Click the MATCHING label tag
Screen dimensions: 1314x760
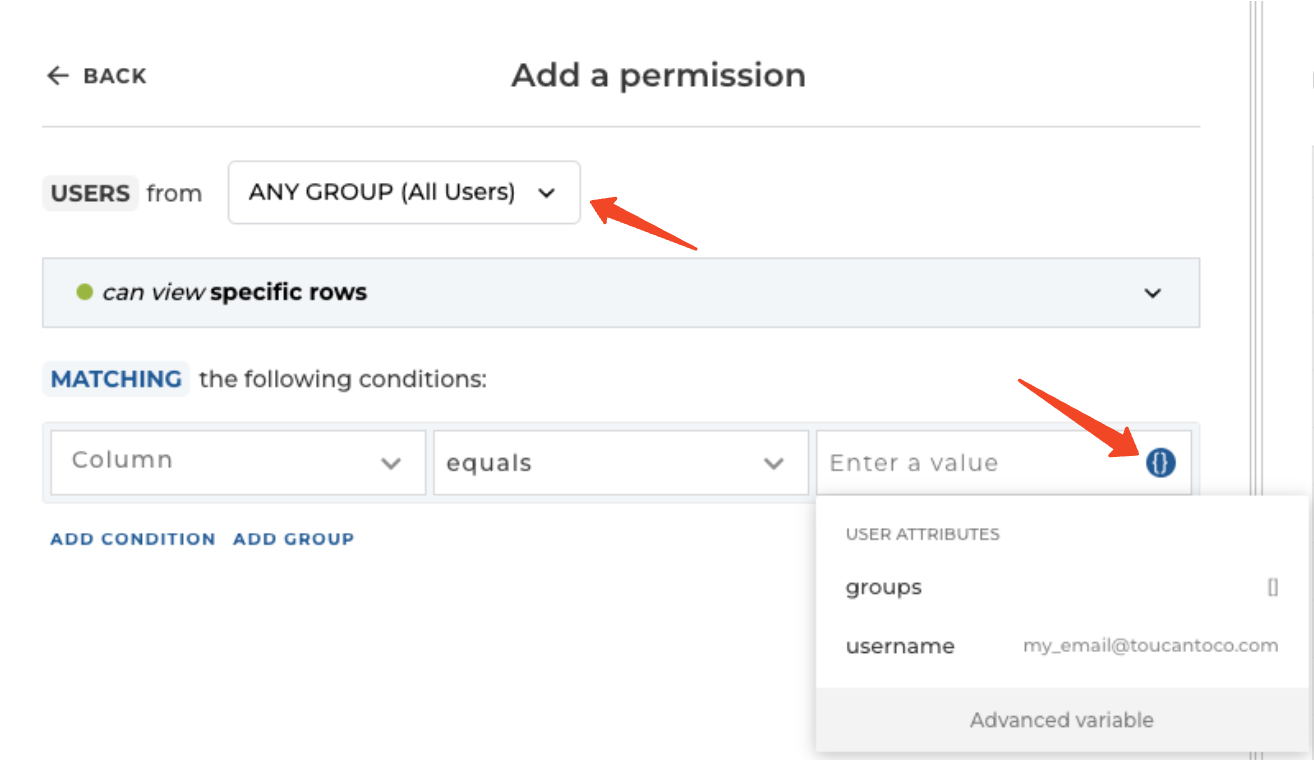[x=116, y=379]
